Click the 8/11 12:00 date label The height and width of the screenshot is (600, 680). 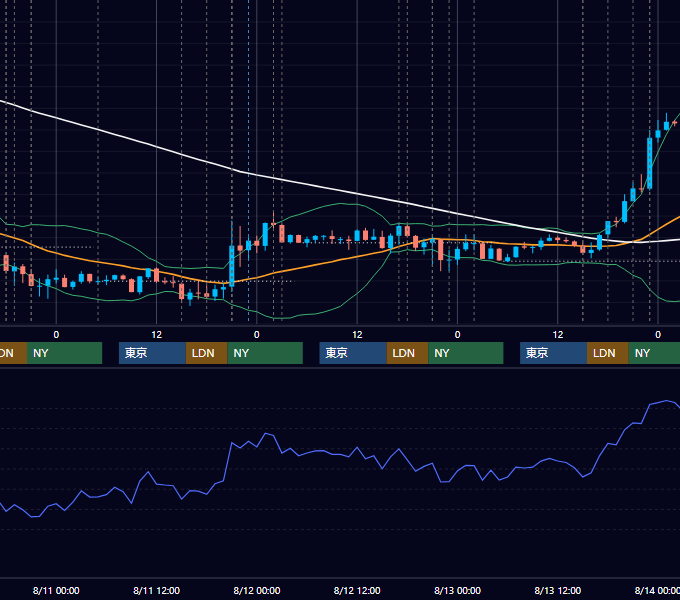click(x=156, y=590)
